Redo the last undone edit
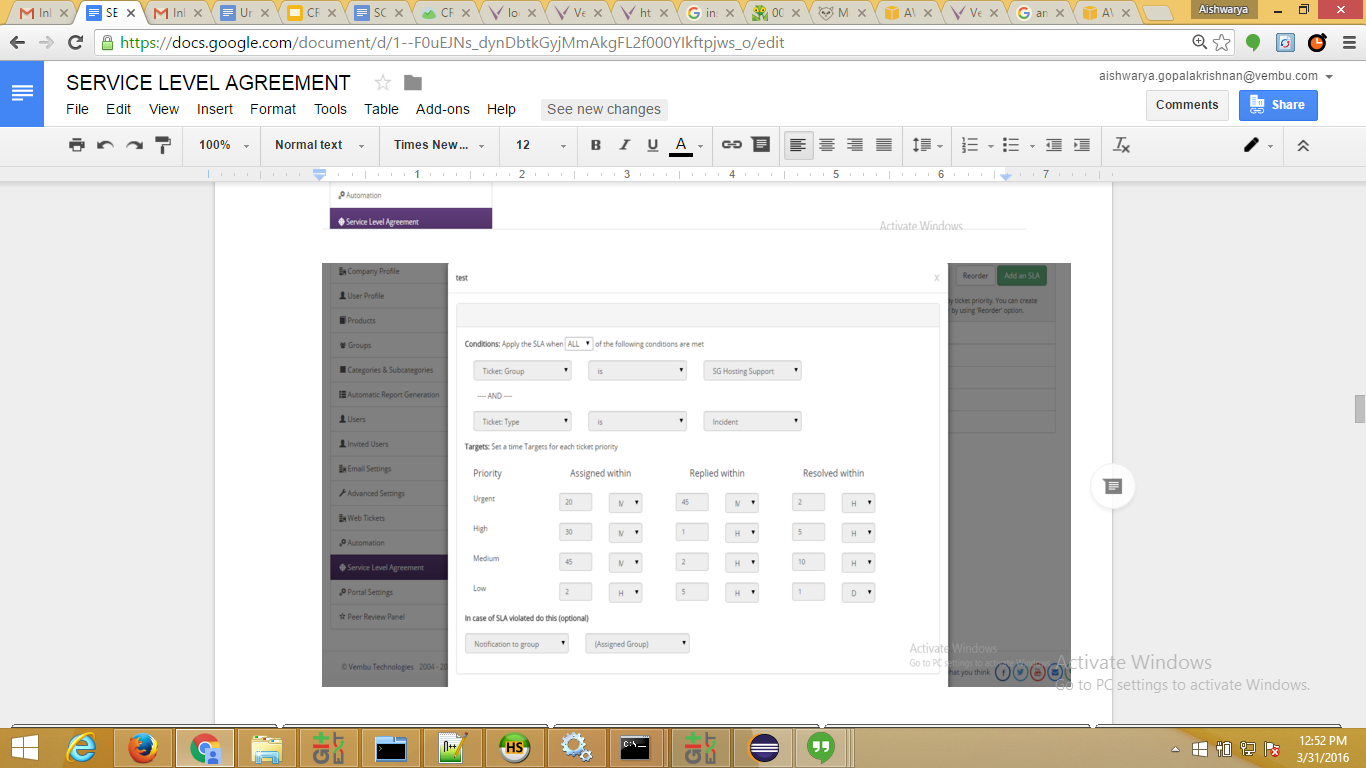1366x768 pixels. click(x=133, y=145)
